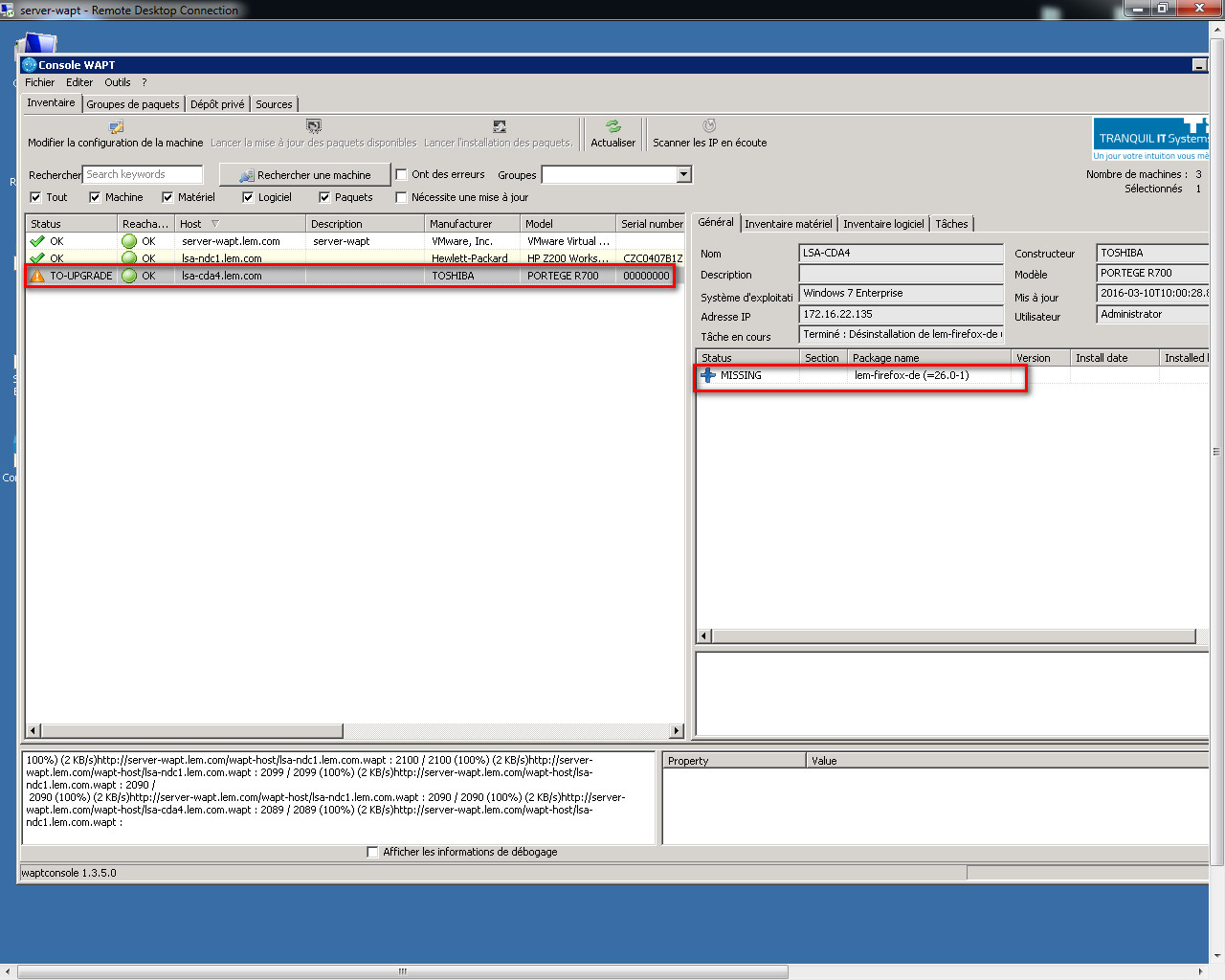Image resolution: width=1225 pixels, height=980 pixels.
Task: Click the Host column sort arrow
Action: 215,224
